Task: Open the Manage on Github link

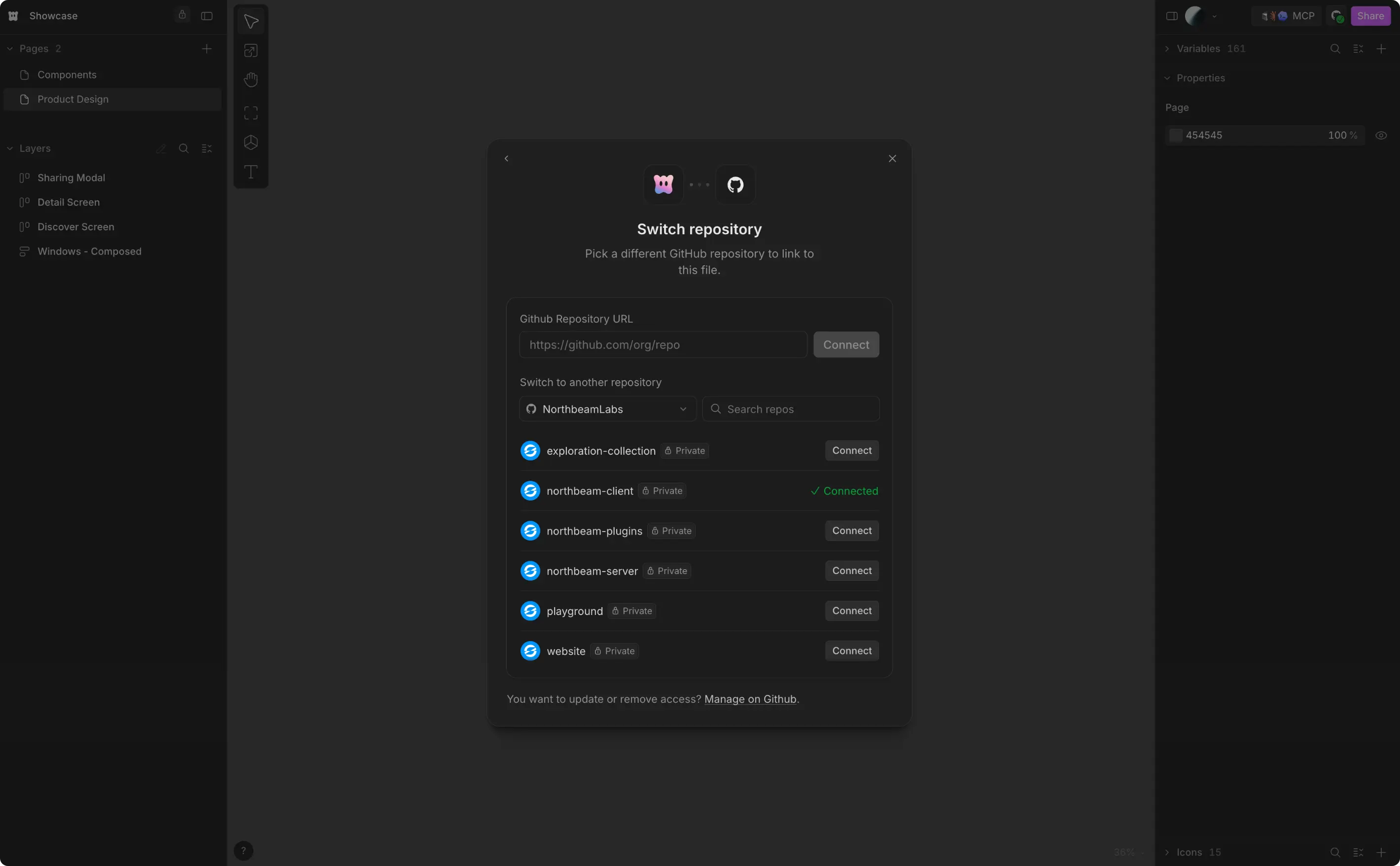Action: click(750, 699)
